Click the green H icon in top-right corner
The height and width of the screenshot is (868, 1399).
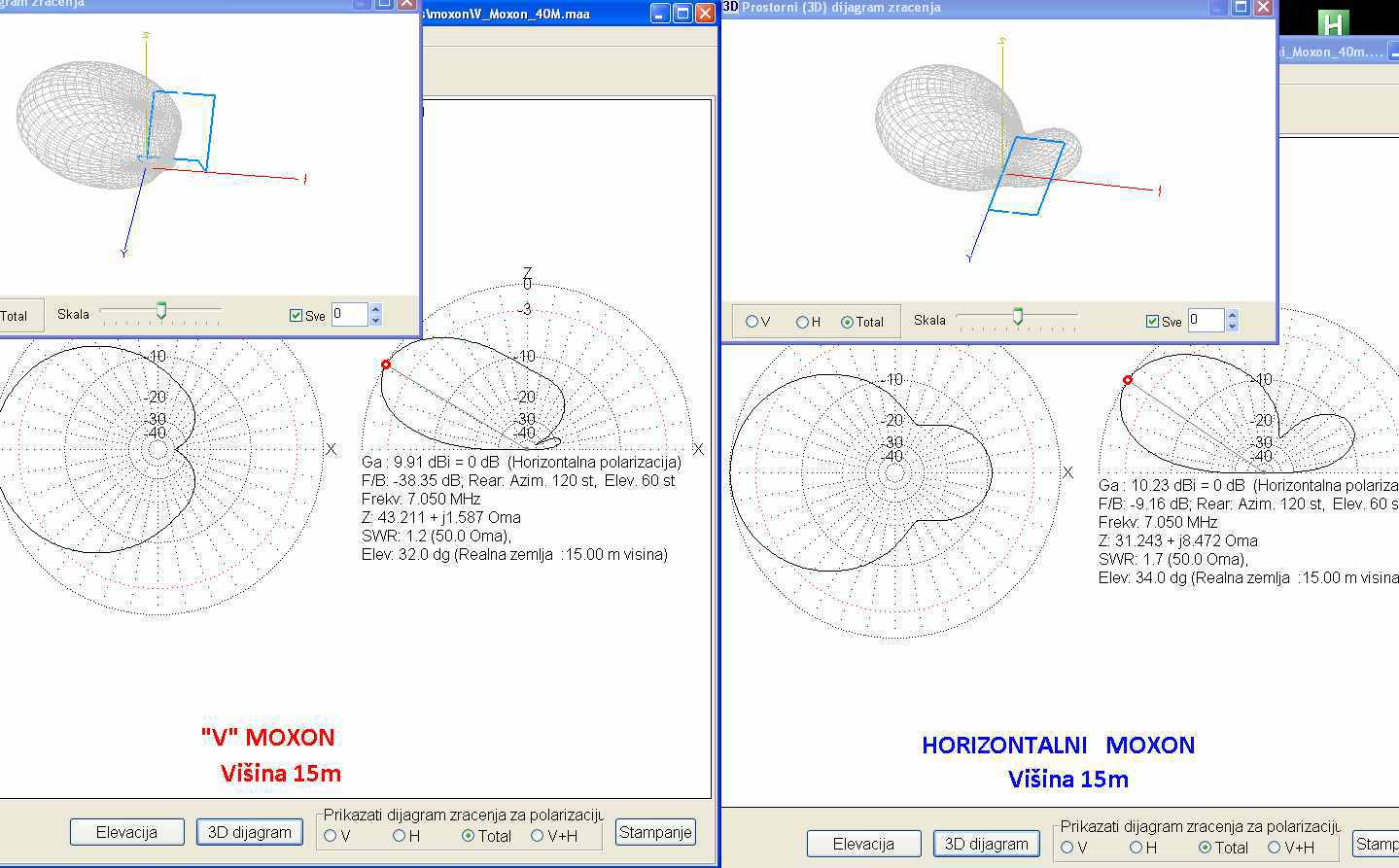tap(1333, 22)
